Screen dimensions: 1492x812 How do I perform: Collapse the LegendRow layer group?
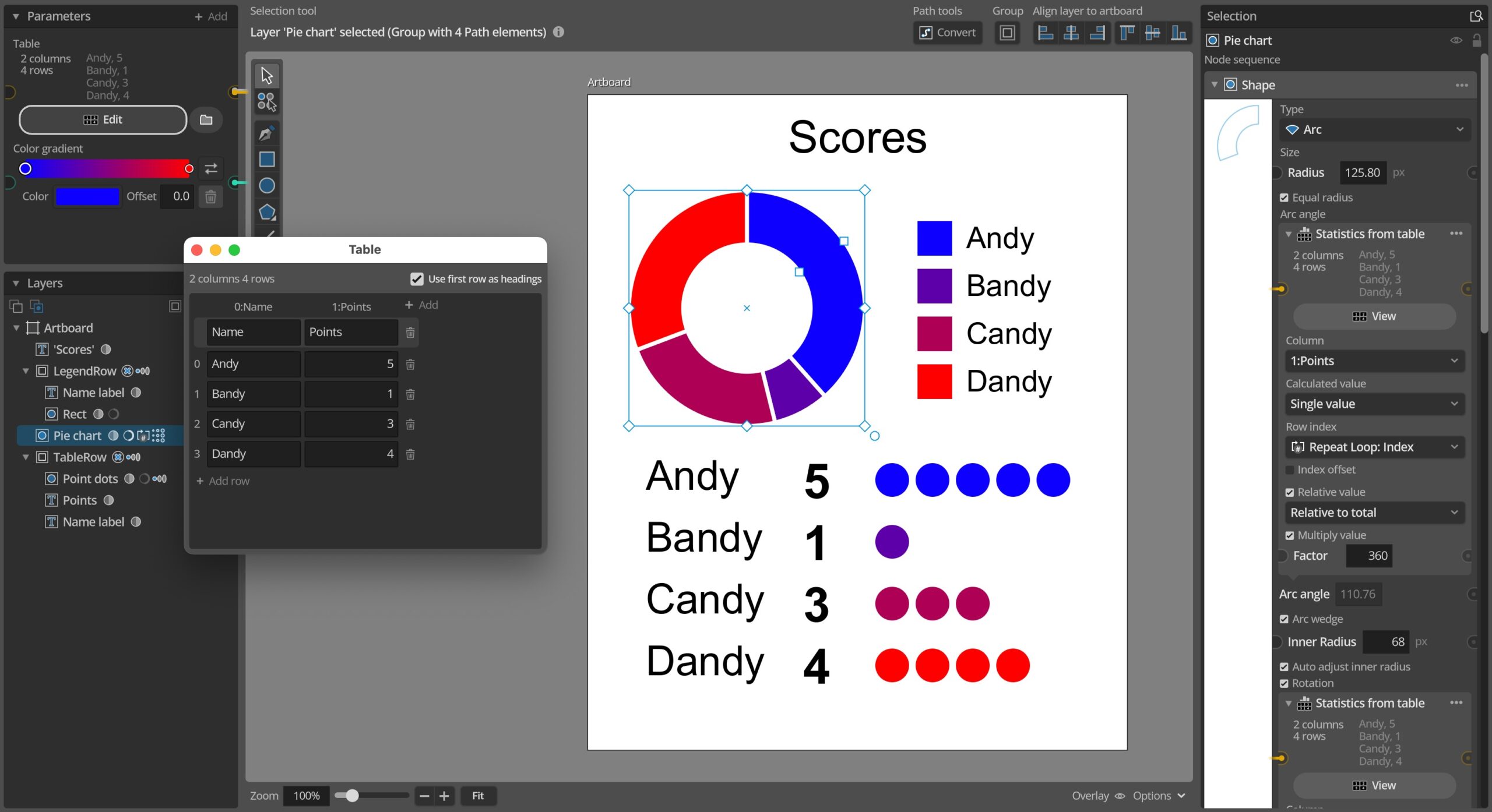pos(26,371)
